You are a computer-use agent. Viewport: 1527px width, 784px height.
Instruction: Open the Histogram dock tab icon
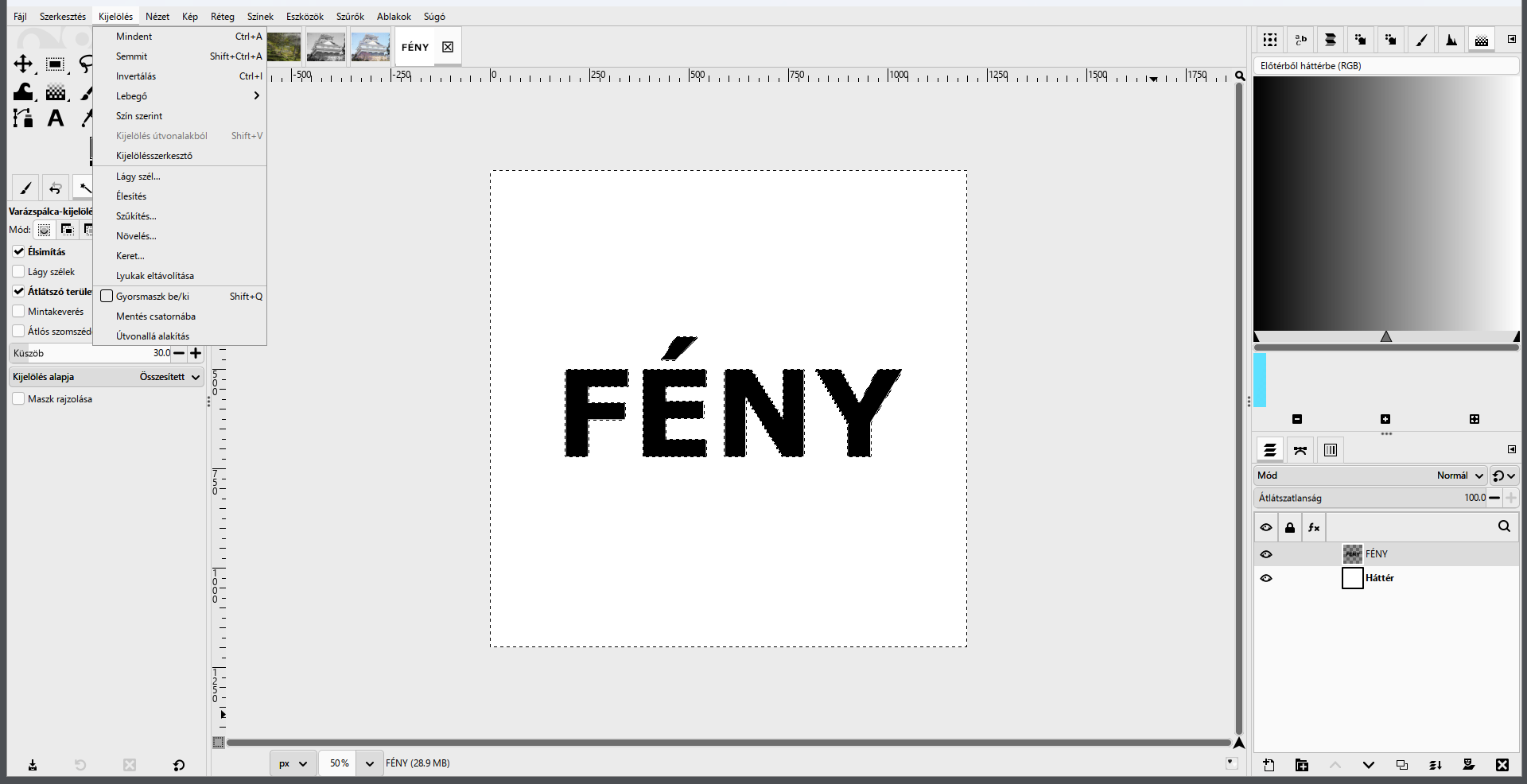tap(1451, 40)
